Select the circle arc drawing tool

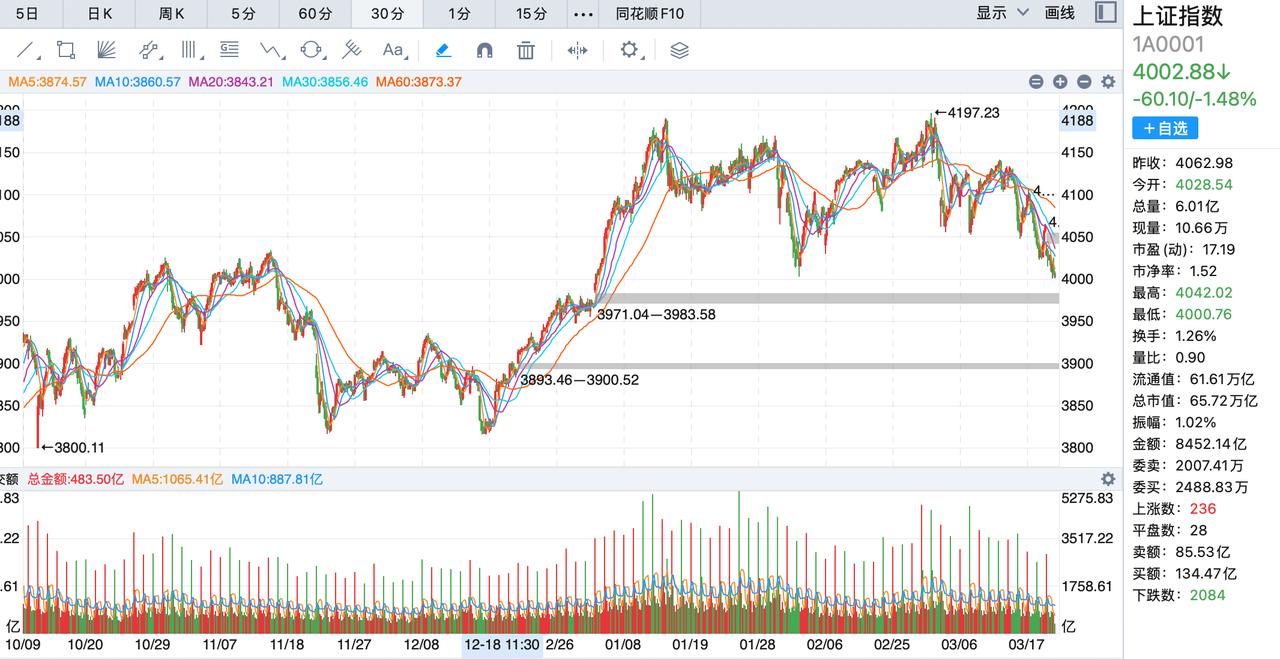(311, 50)
